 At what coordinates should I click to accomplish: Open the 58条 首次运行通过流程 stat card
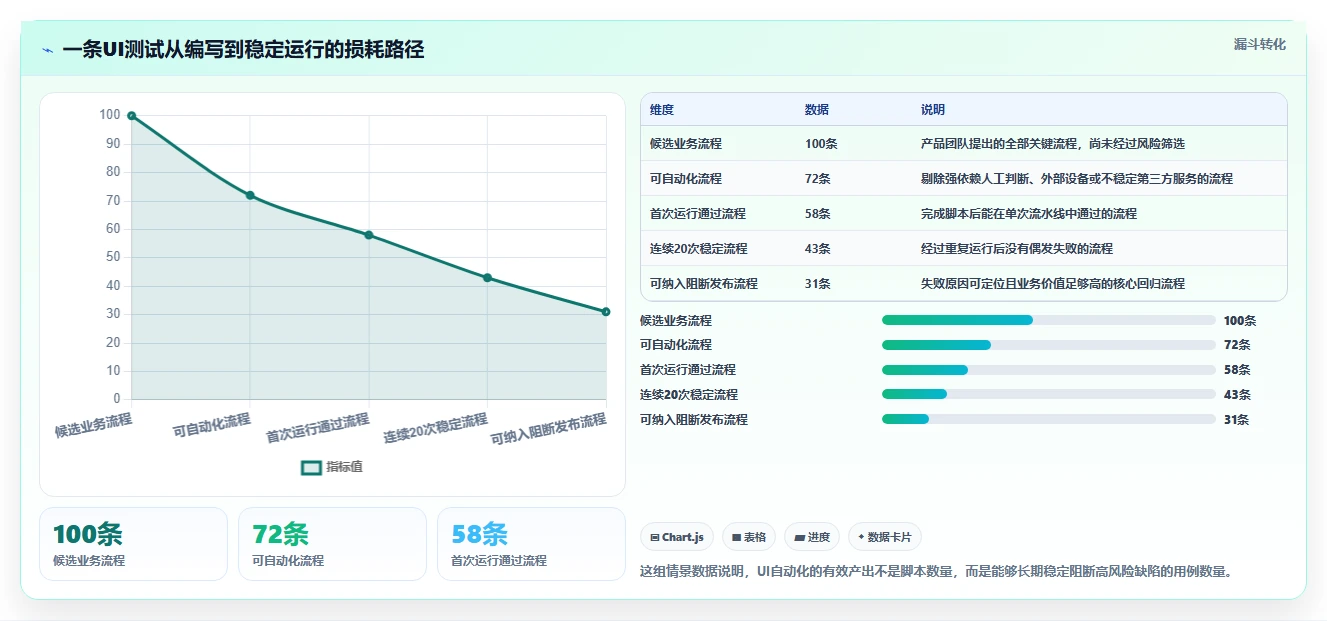(531, 544)
